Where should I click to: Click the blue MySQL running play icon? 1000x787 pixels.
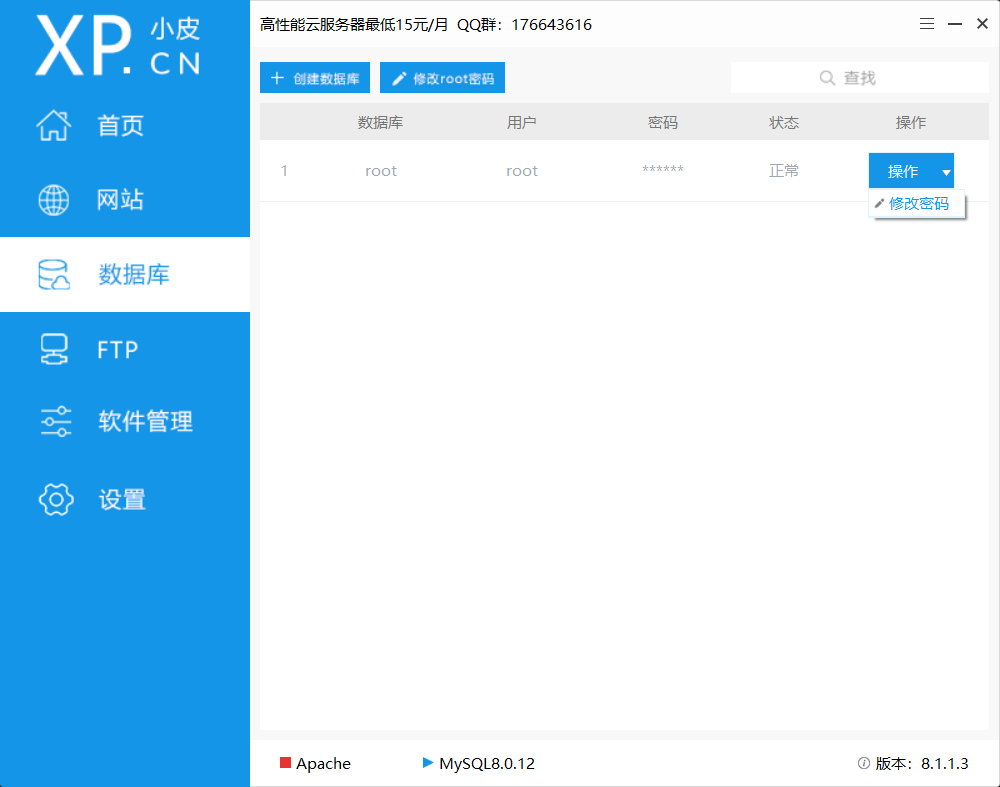tap(428, 762)
